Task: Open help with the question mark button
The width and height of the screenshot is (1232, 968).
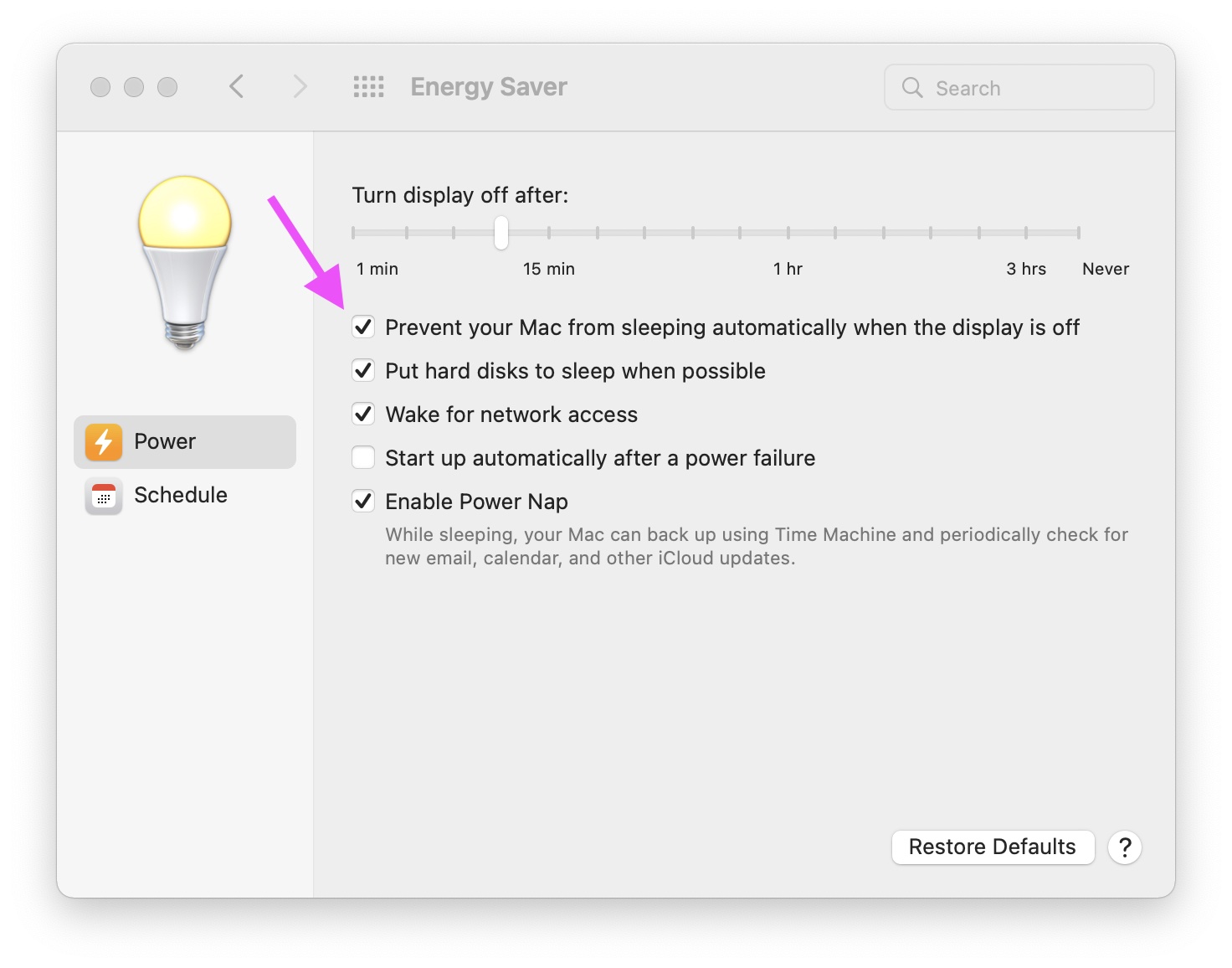Action: [1125, 847]
